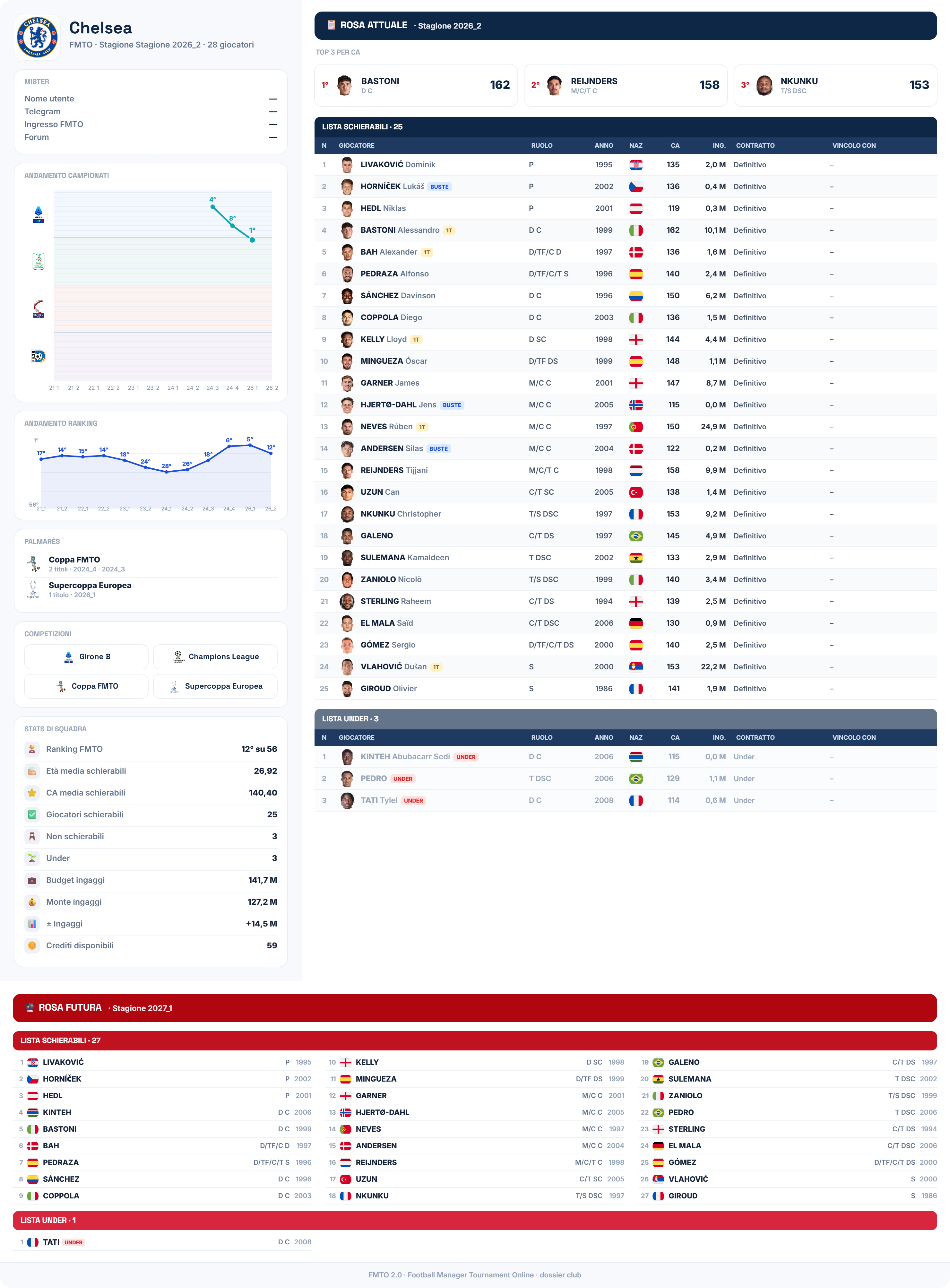Click BUSTE badge next to Horníček
The image size is (950, 1288).
click(x=439, y=187)
